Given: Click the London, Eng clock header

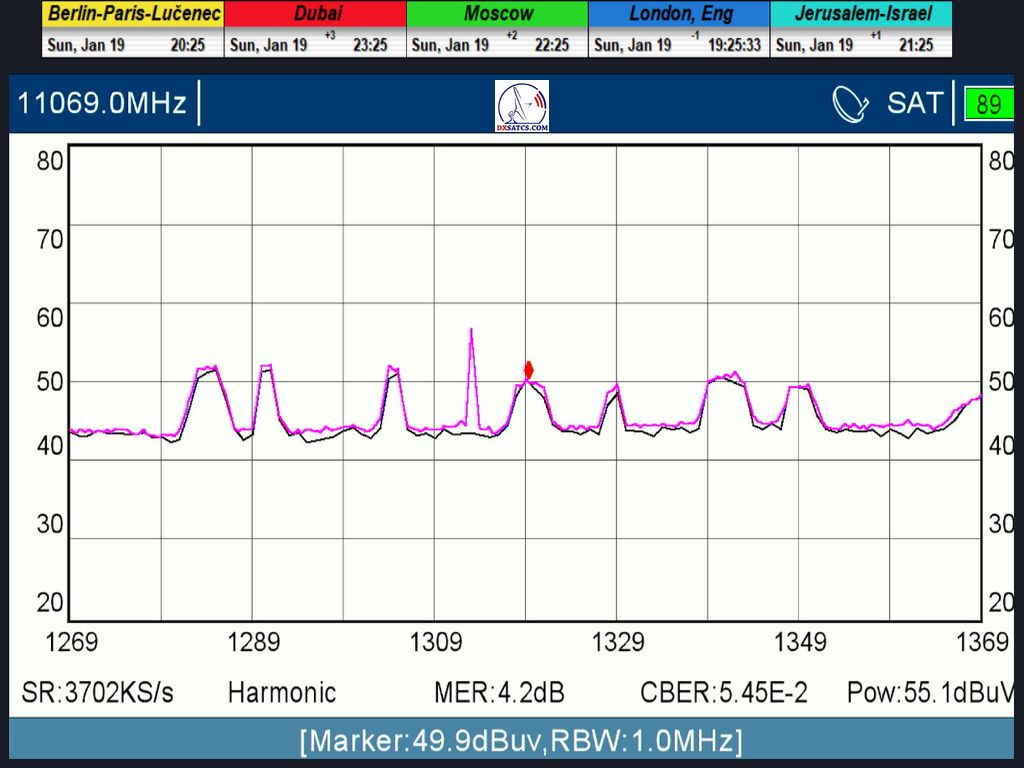Looking at the screenshot, I should pyautogui.click(x=680, y=14).
